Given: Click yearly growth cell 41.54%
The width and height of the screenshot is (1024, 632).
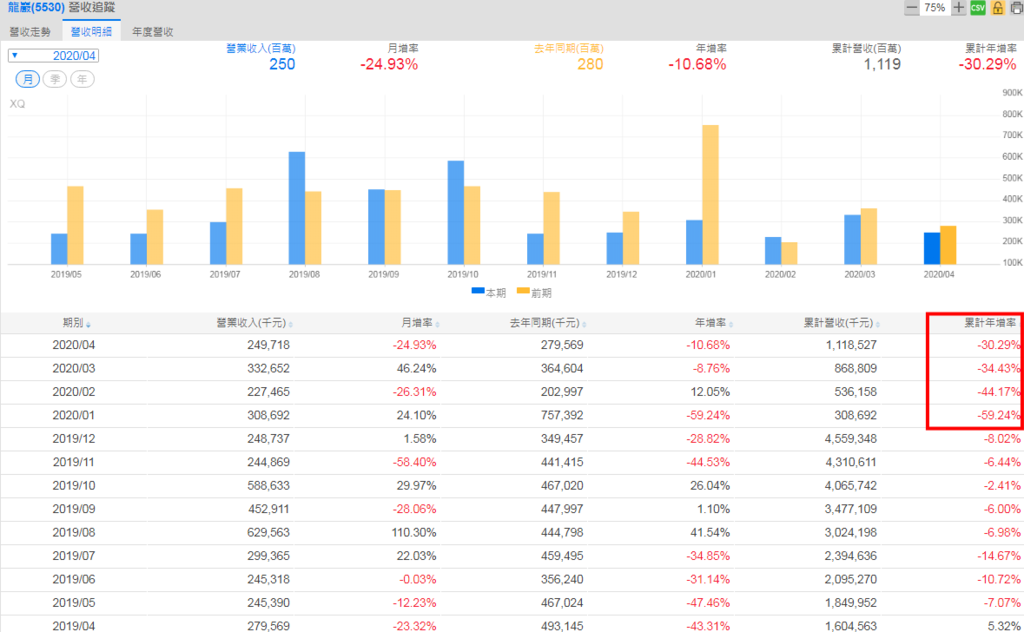Looking at the screenshot, I should pos(710,533).
